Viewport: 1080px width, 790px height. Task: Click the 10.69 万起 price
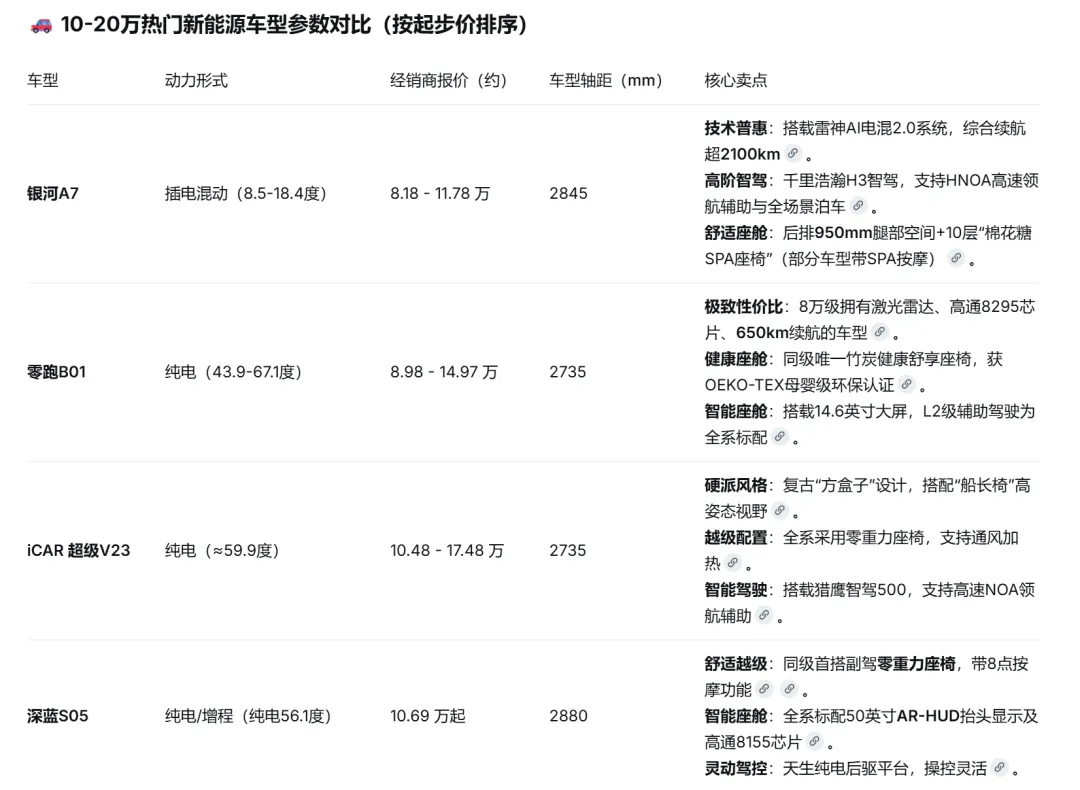pos(428,716)
